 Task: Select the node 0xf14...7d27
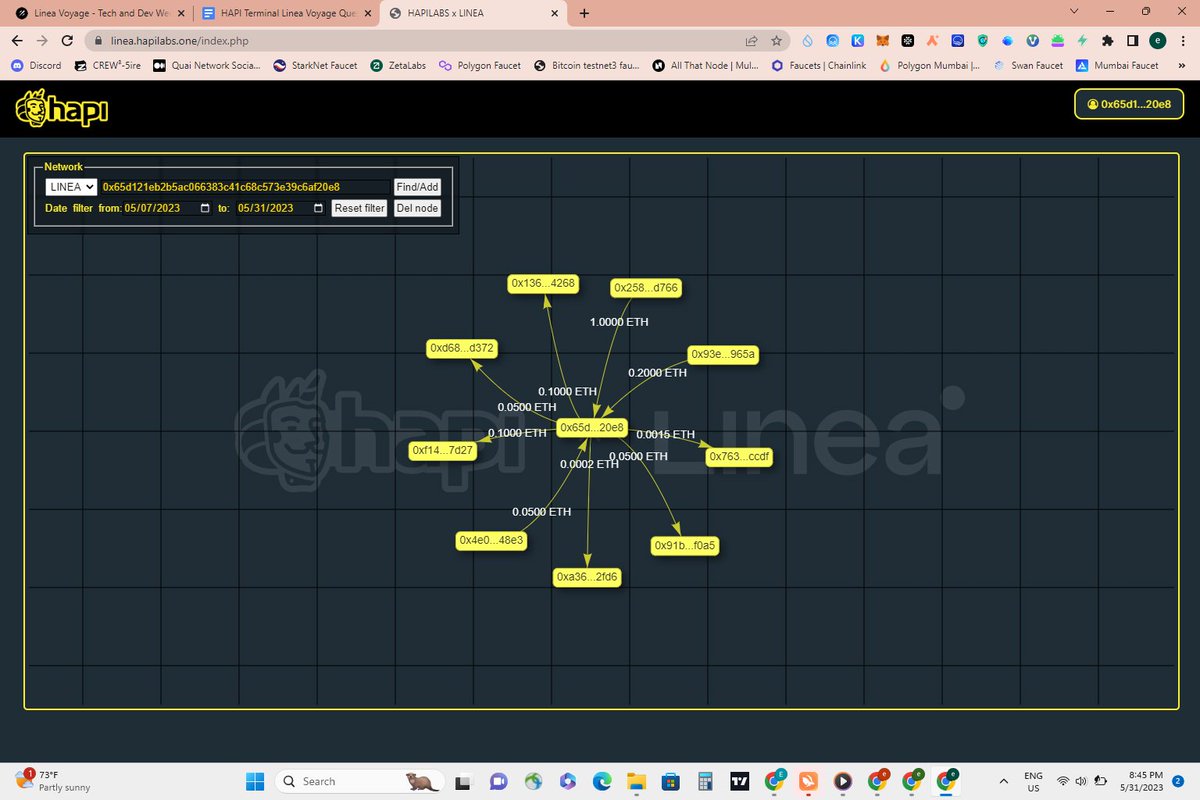coord(442,450)
